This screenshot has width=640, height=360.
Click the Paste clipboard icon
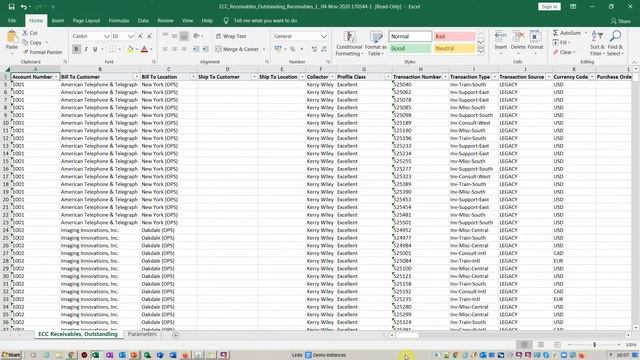point(11,38)
